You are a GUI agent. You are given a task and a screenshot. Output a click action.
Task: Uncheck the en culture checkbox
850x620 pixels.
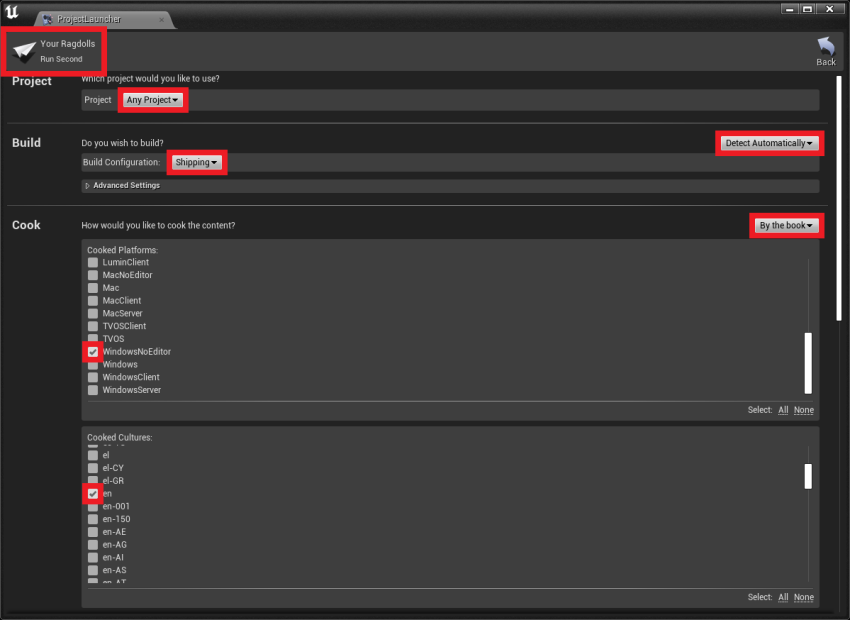(x=93, y=494)
